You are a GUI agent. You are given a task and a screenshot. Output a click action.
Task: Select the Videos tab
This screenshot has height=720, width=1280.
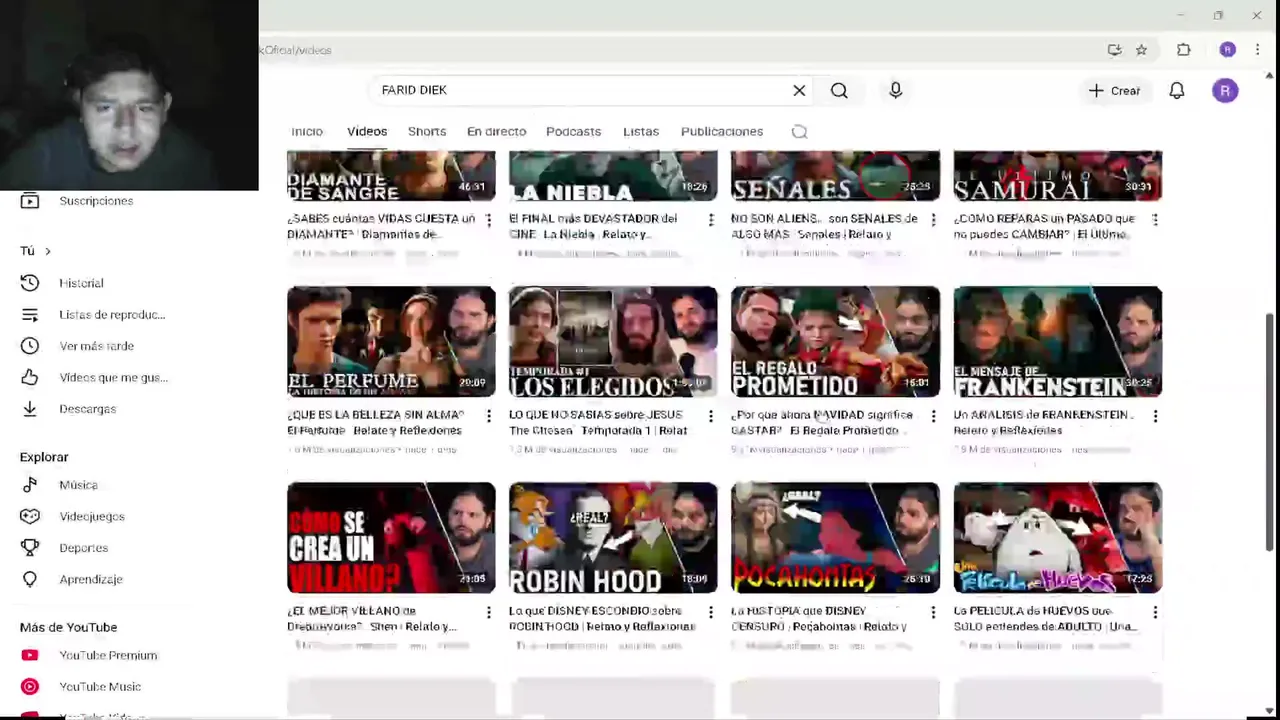[x=367, y=132]
